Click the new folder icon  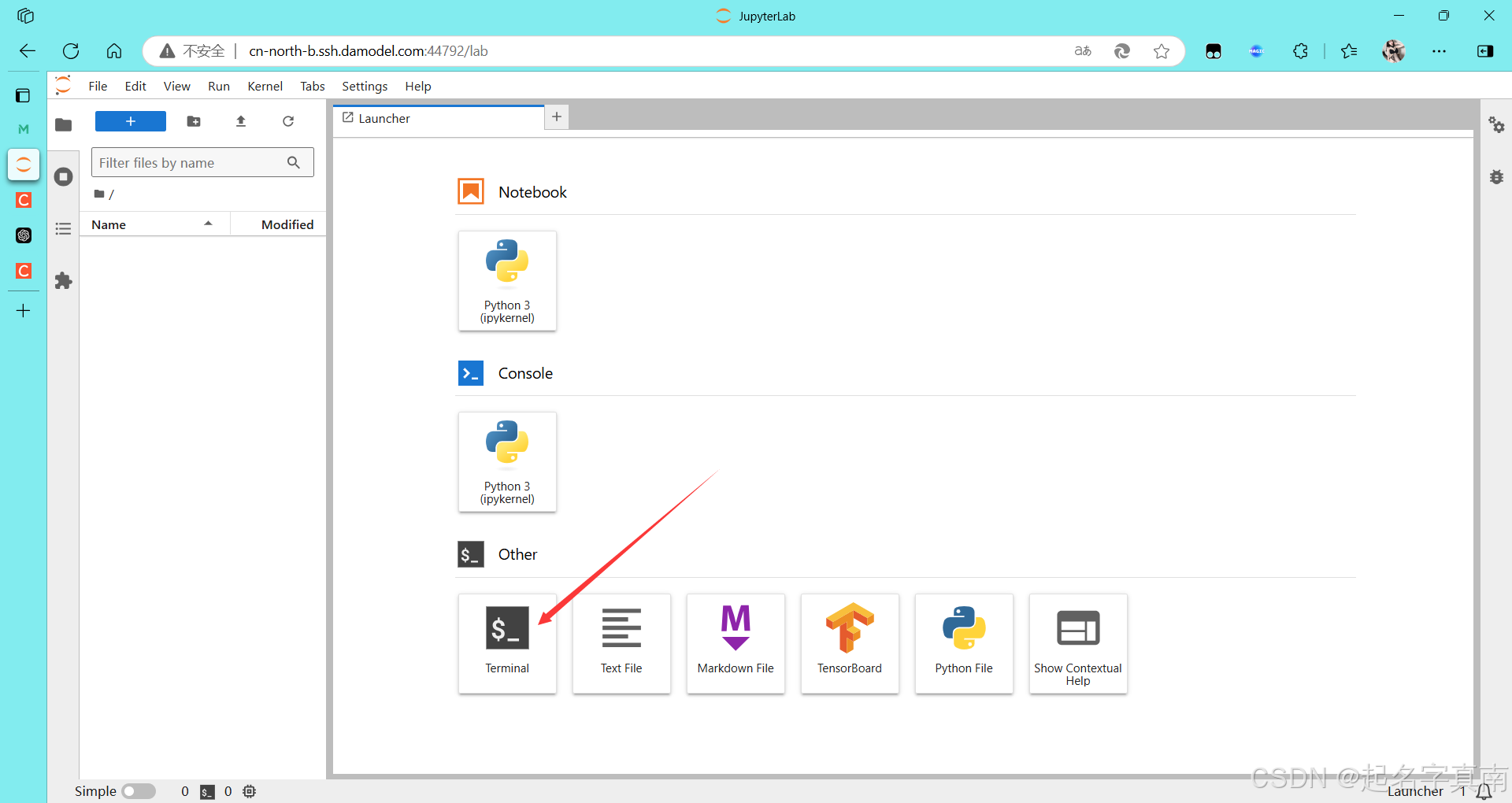coord(194,121)
